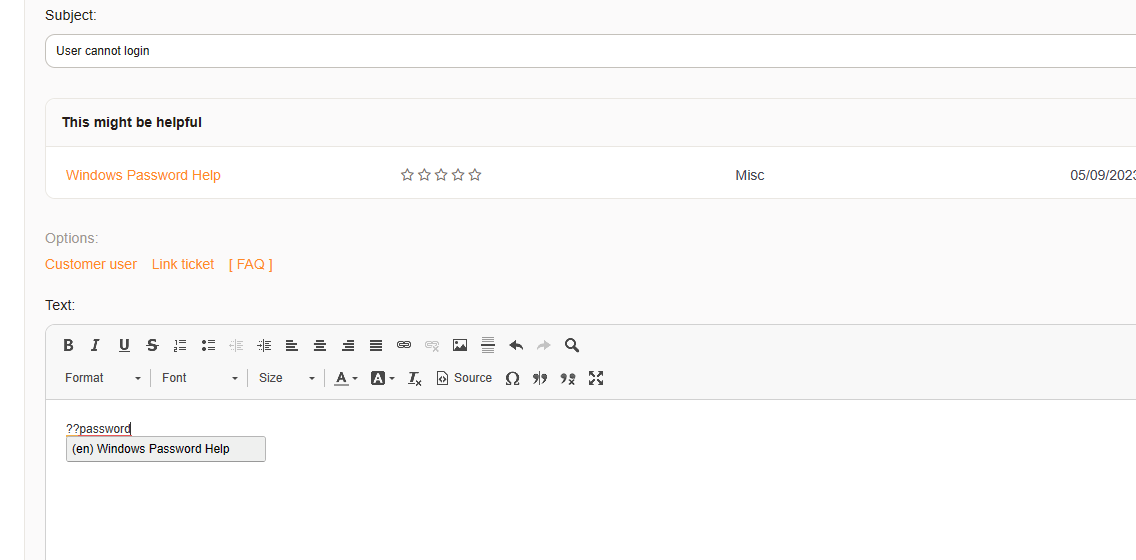Toggle the bulleted list
The width and height of the screenshot is (1136, 560).
(208, 345)
